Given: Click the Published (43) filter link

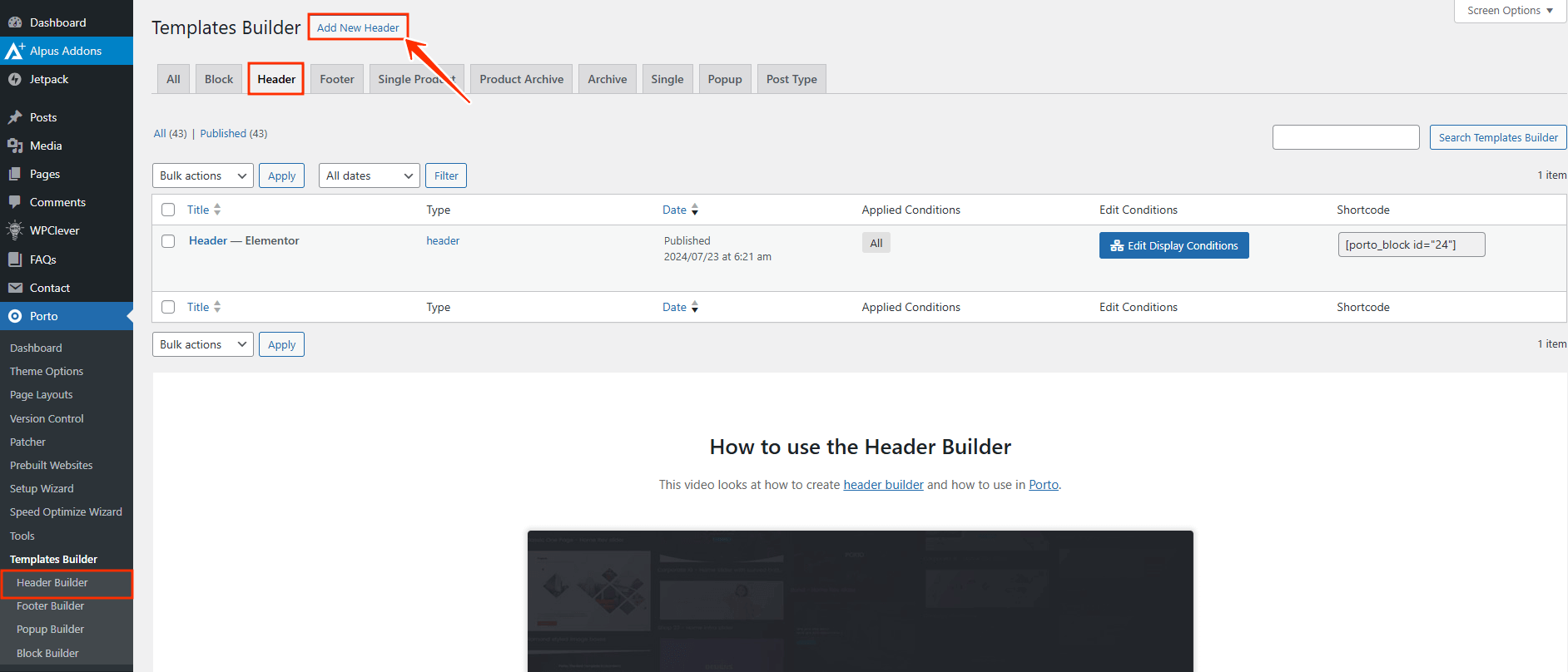Looking at the screenshot, I should 233,133.
